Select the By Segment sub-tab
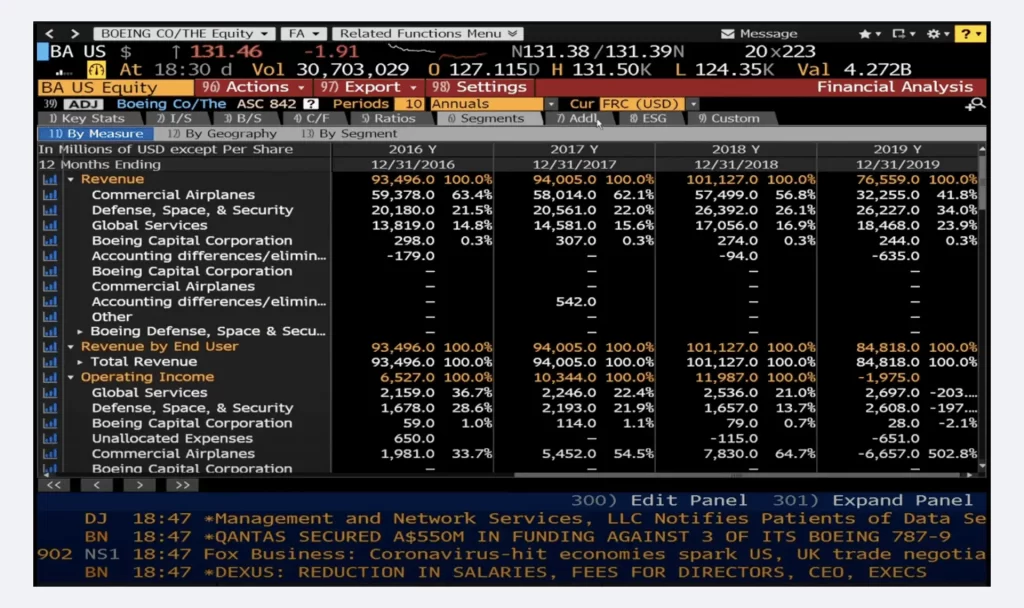 click(x=349, y=134)
